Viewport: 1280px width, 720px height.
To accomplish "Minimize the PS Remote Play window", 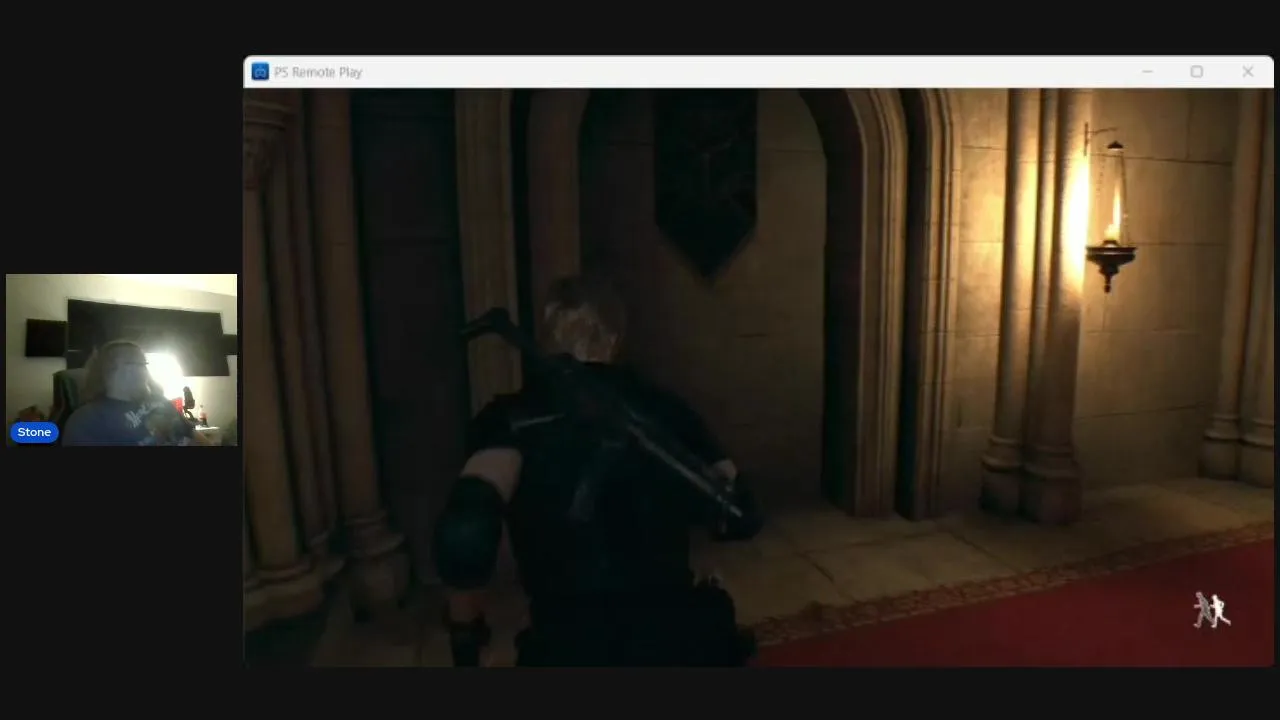I will tap(1147, 72).
